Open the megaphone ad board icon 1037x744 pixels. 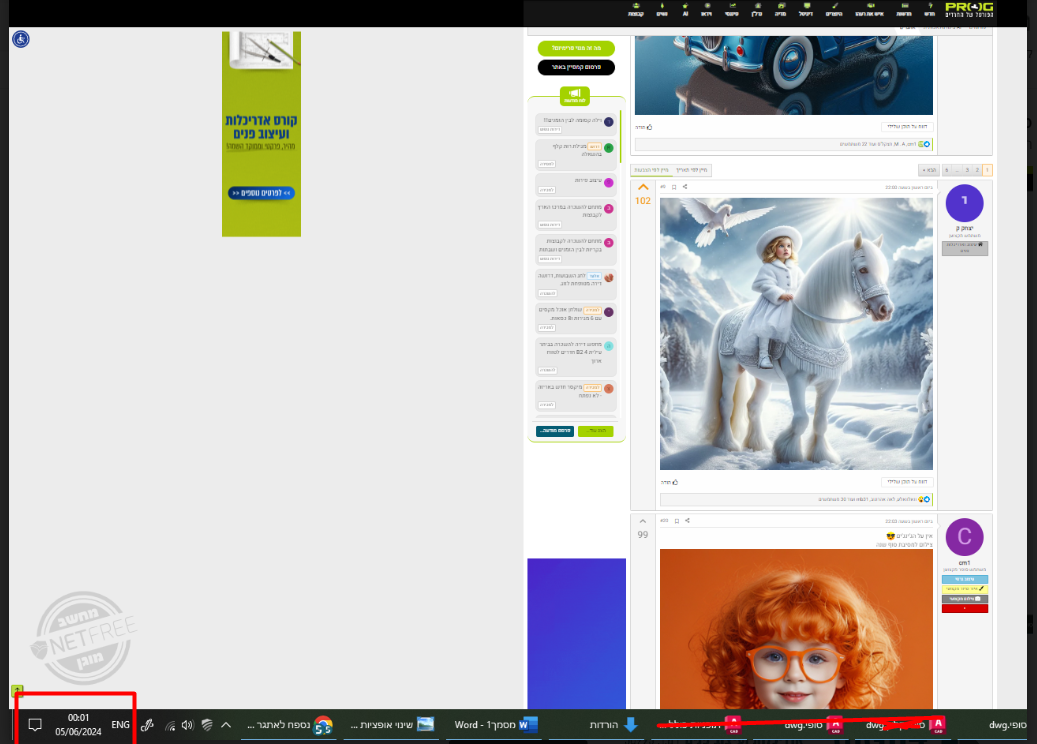(575, 96)
